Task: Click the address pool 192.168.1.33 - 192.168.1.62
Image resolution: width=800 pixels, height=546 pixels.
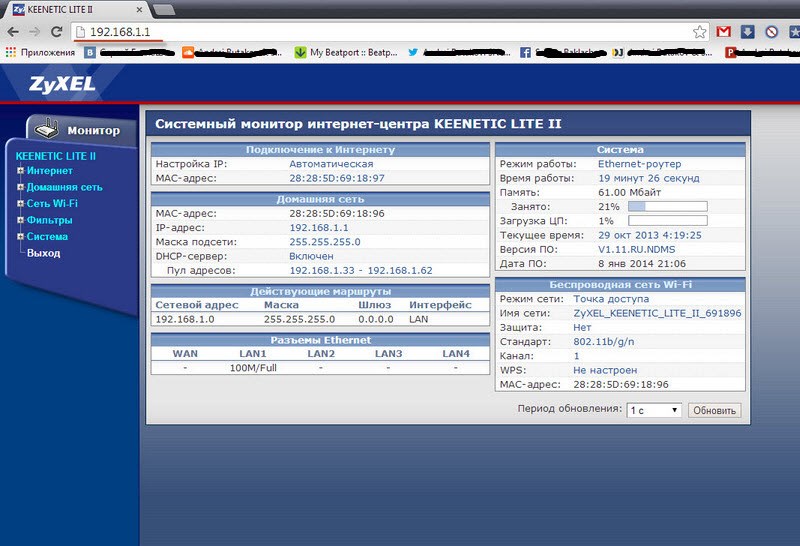Action: [361, 270]
